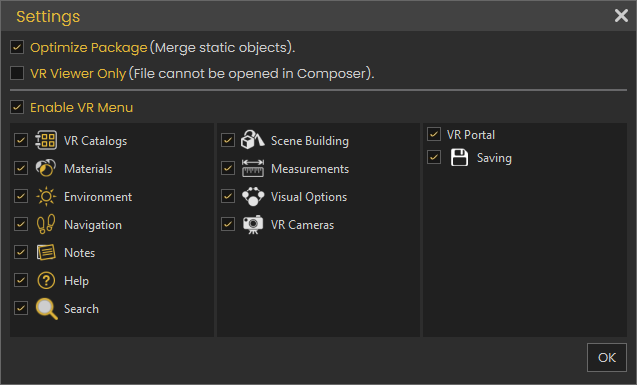
Task: Click the Saving floppy disk icon
Action: tap(459, 158)
